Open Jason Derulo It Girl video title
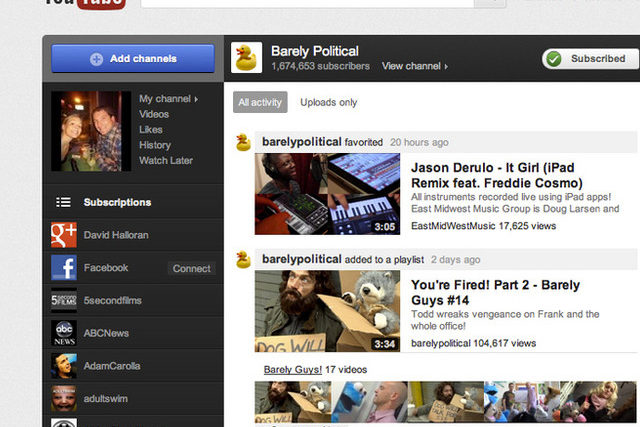This screenshot has width=640, height=427. pos(496,175)
